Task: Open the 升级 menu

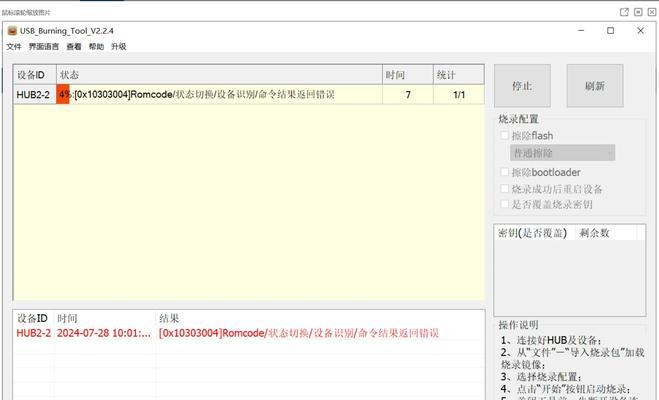Action: click(119, 46)
